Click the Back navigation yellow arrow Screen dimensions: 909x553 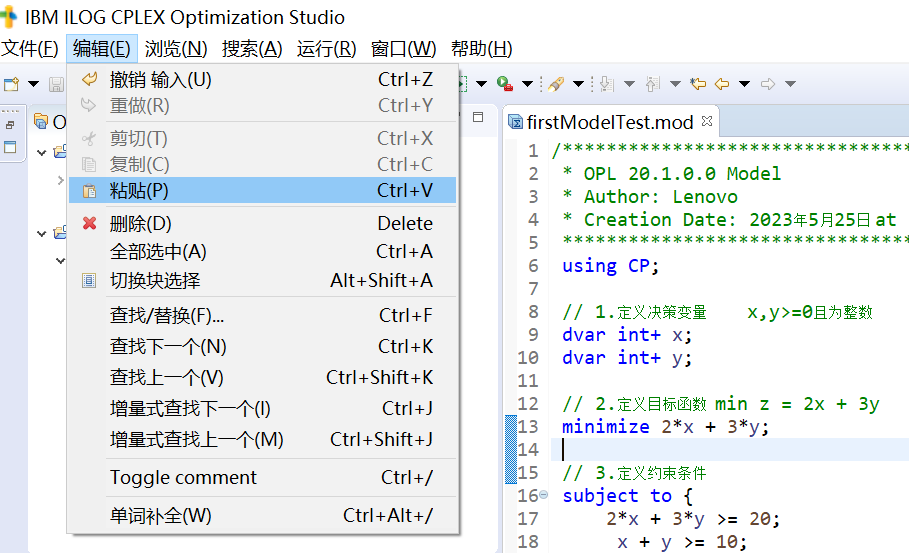722,84
